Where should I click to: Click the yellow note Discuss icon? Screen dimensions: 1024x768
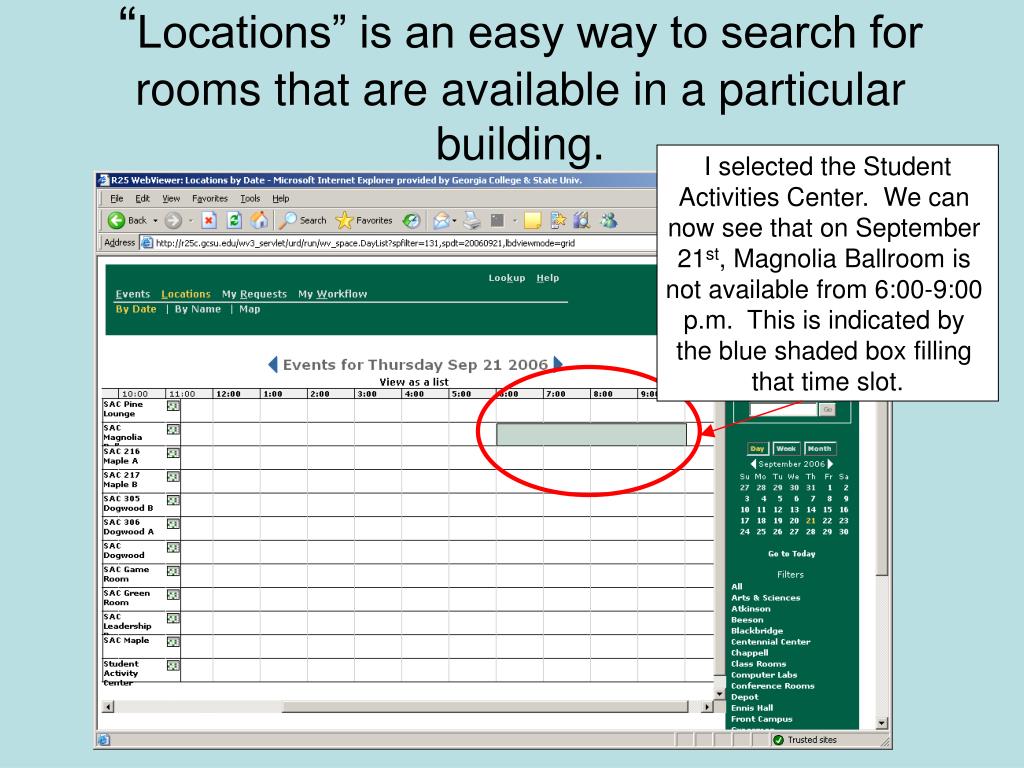coord(532,221)
